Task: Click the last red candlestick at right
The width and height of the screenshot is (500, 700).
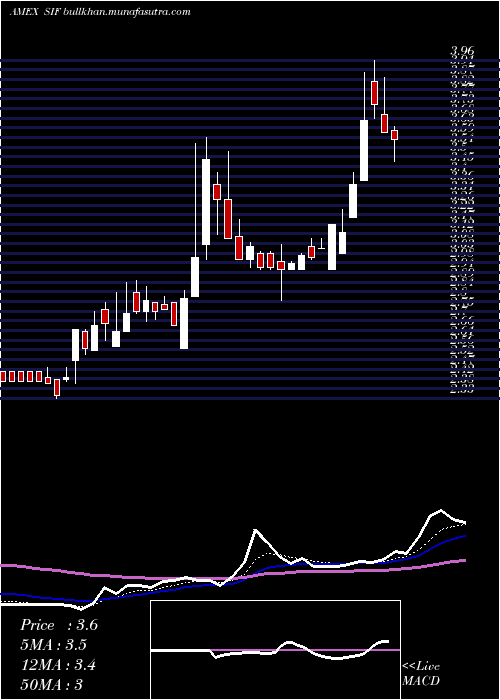Action: pos(394,135)
